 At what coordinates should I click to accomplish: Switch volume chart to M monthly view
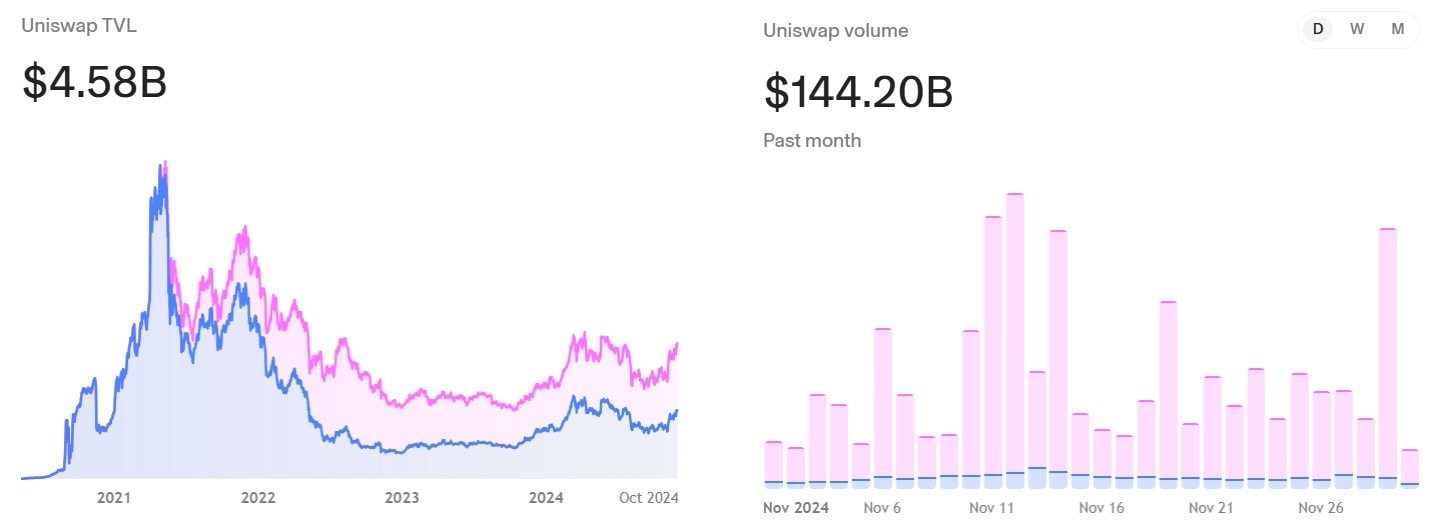[1397, 29]
